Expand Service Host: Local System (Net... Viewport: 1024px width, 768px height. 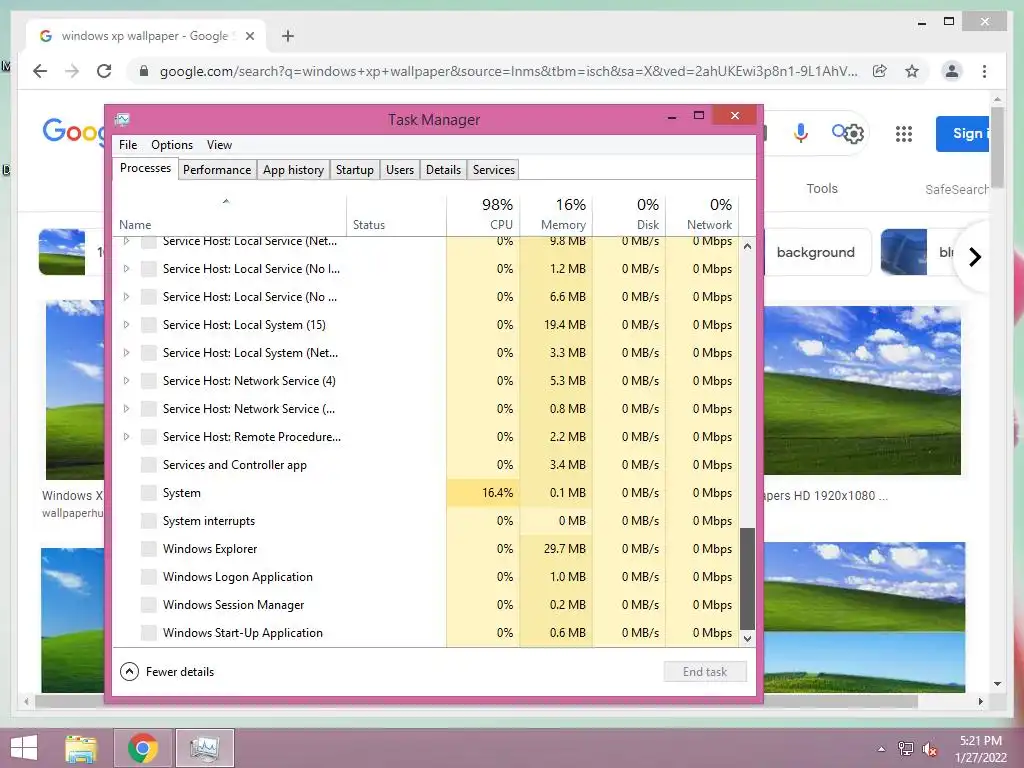pyautogui.click(x=127, y=353)
